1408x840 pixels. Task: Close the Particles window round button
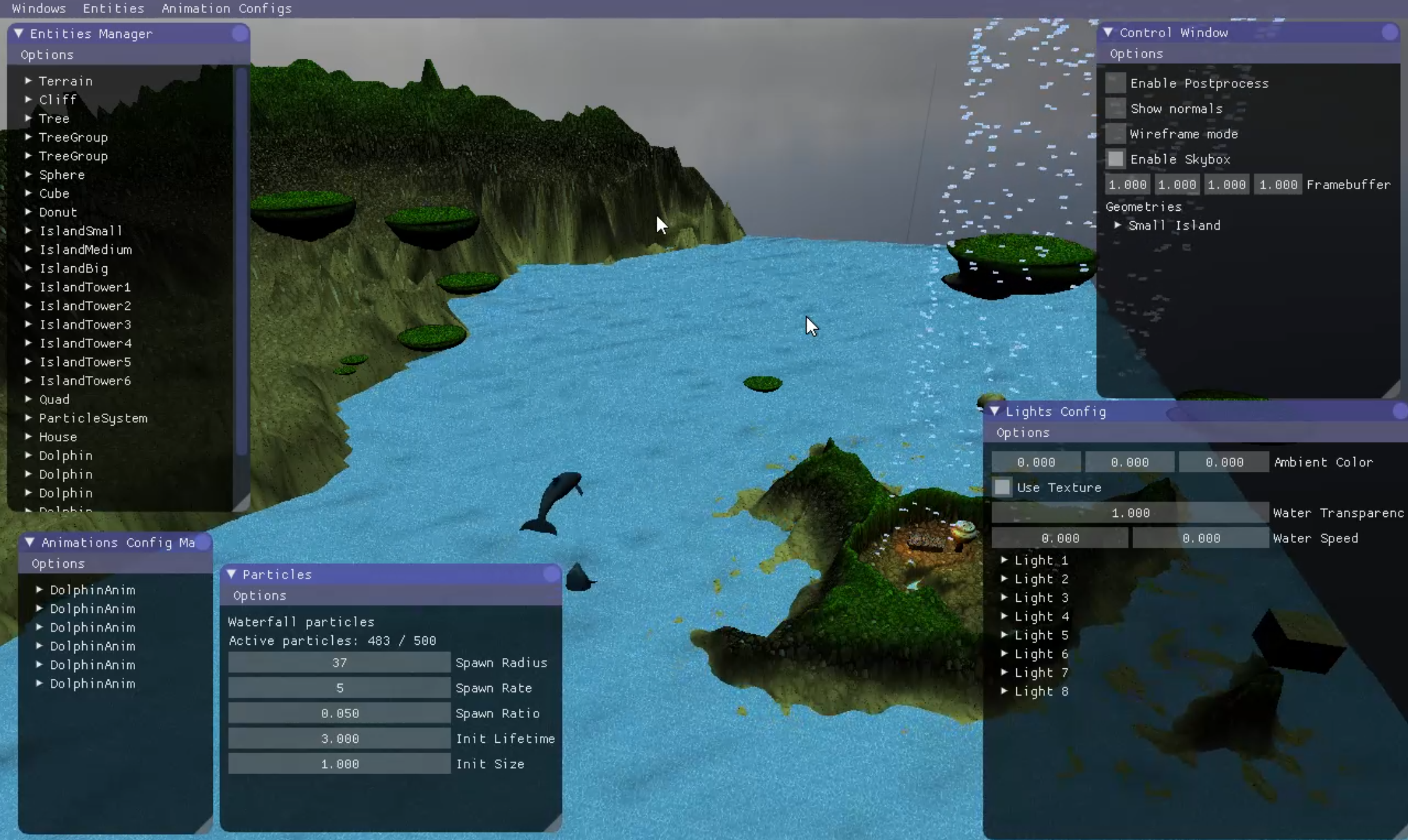pyautogui.click(x=552, y=574)
